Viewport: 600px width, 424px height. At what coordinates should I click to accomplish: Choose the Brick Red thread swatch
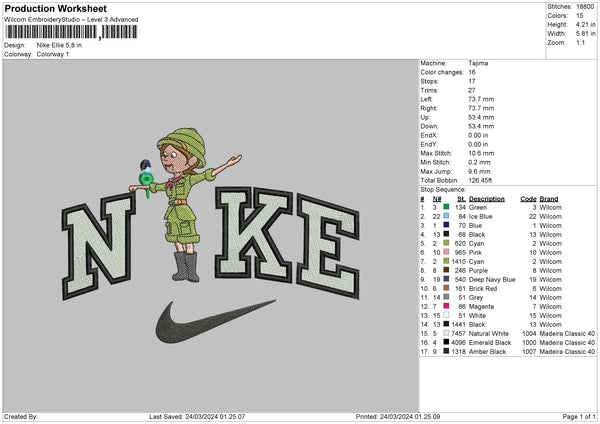point(447,288)
